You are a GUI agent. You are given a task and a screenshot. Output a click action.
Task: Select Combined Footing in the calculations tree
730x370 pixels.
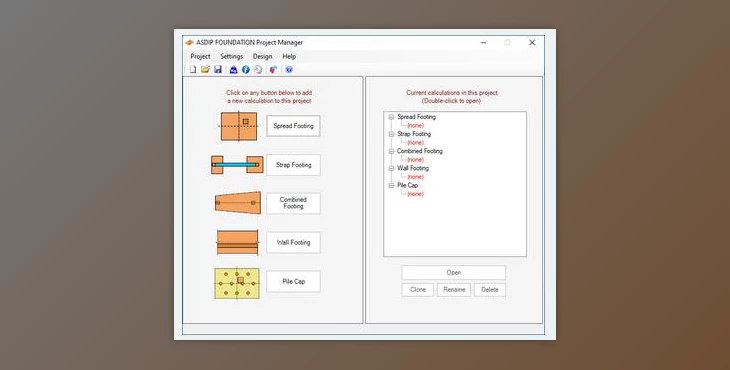click(419, 151)
